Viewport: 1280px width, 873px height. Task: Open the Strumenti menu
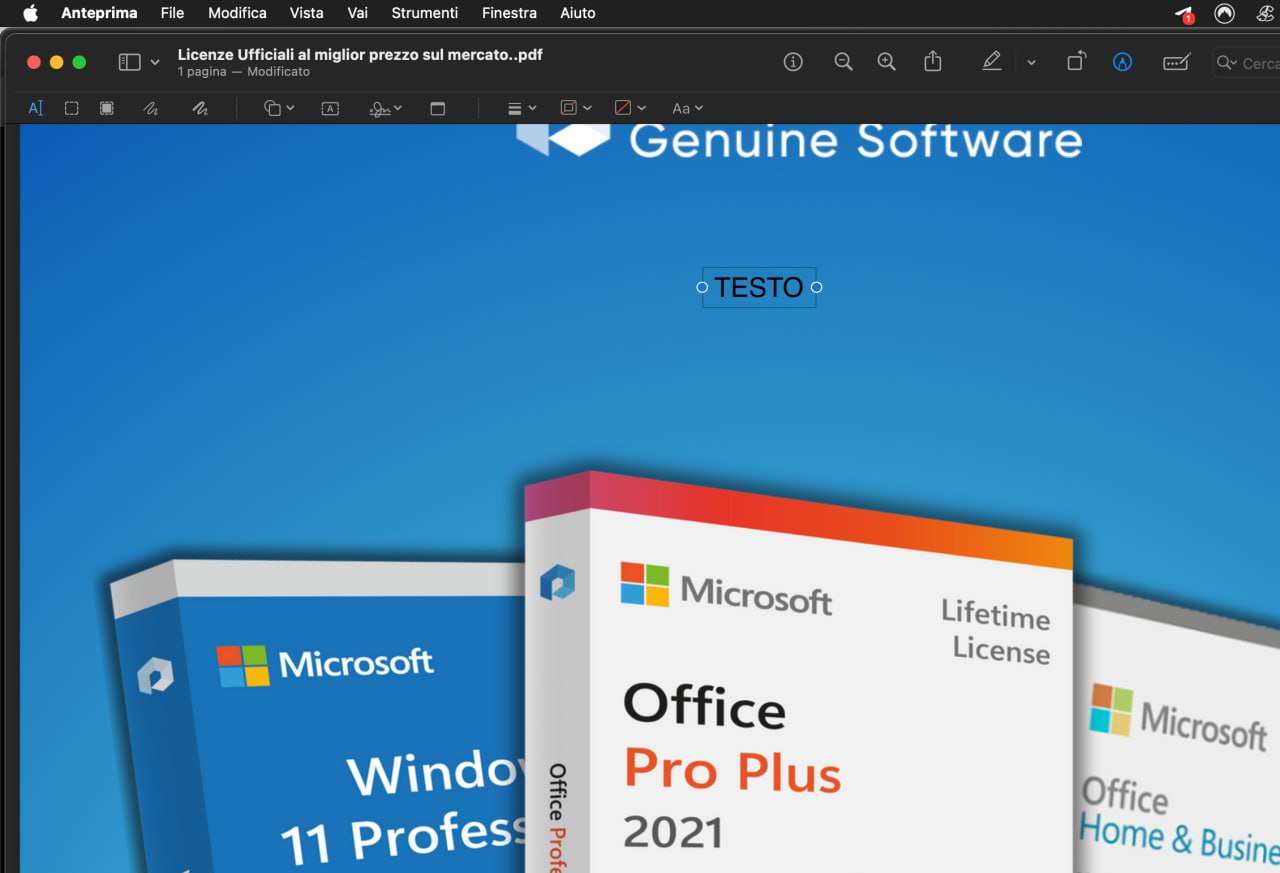[425, 13]
